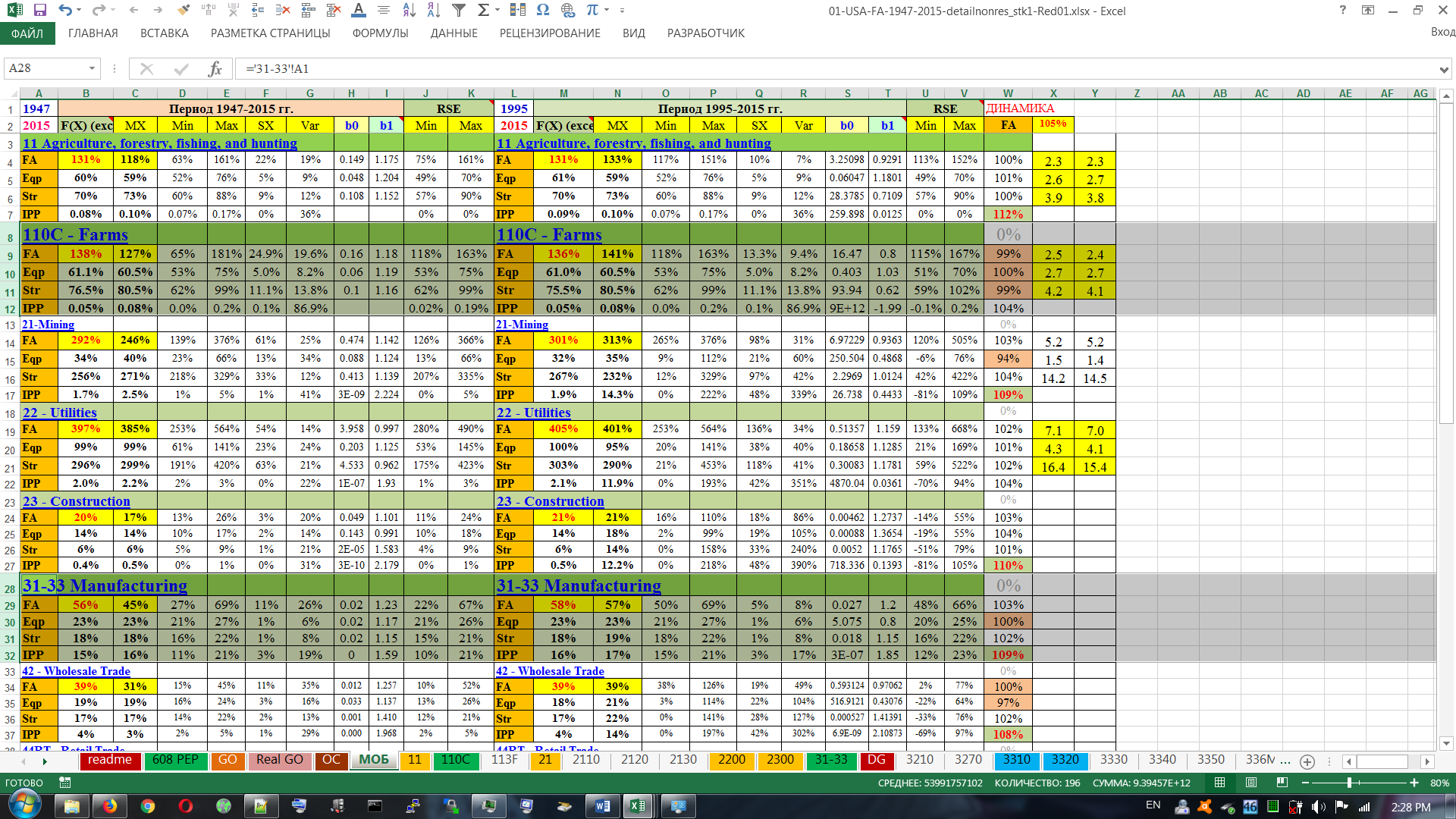Open the ФОРМУЛЫ ribbon tab

[x=380, y=33]
